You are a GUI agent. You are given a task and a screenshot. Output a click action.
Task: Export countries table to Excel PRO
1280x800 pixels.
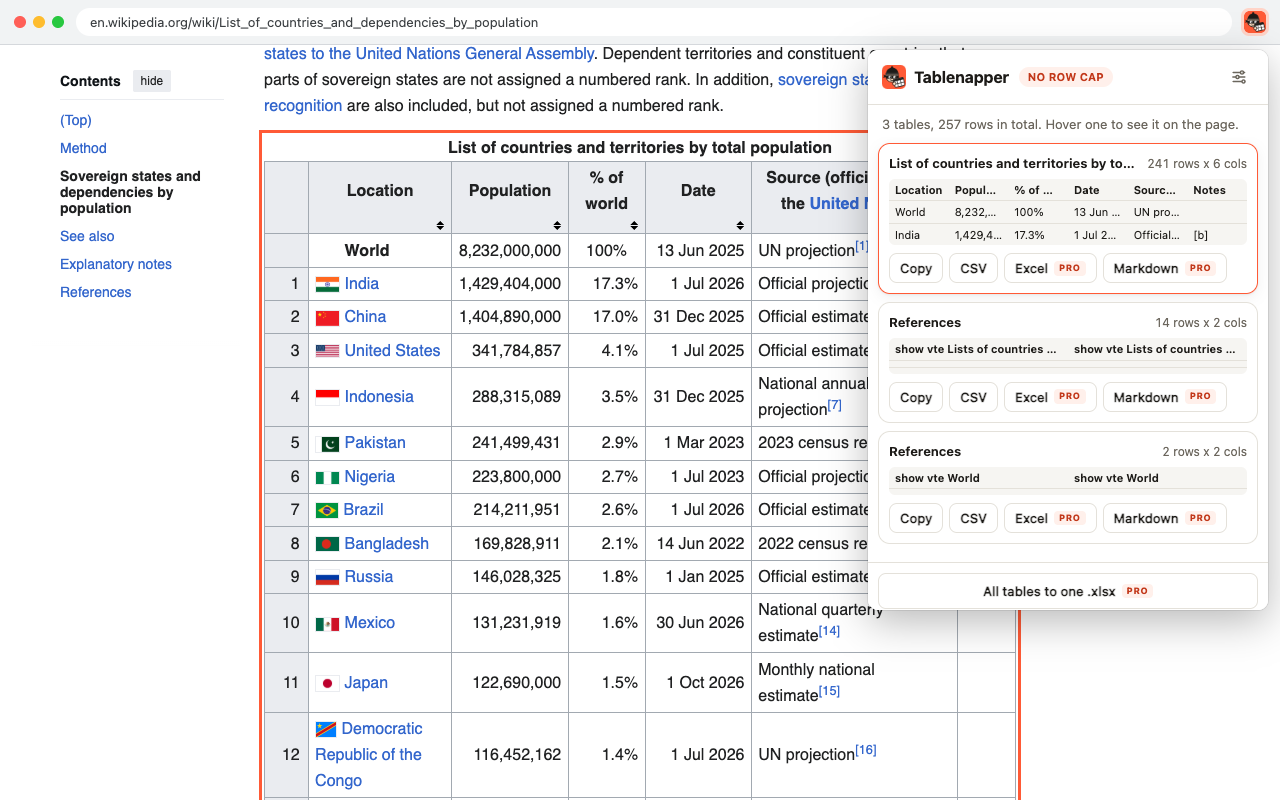coord(1050,268)
